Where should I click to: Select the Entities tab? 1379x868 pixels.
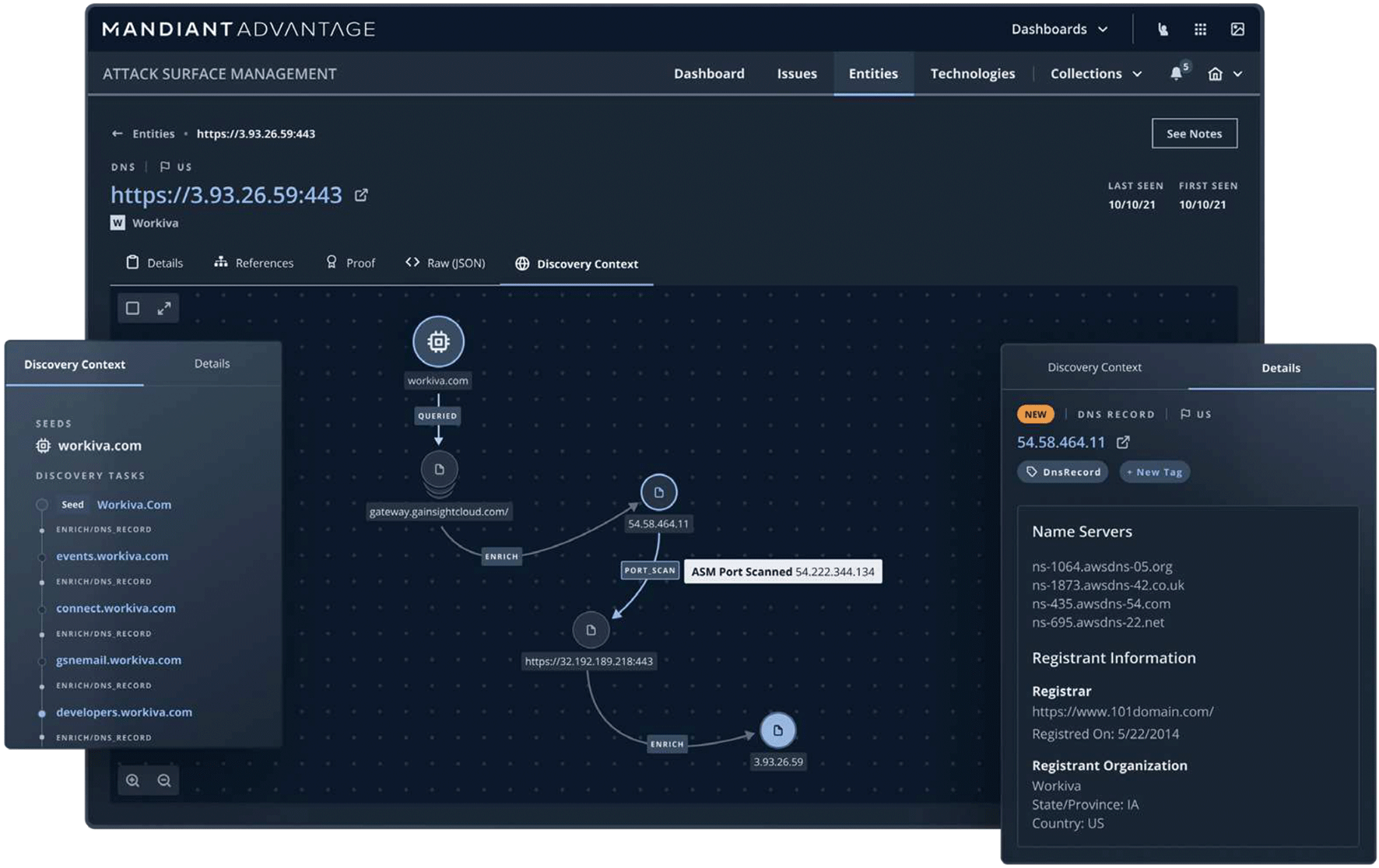click(x=873, y=74)
